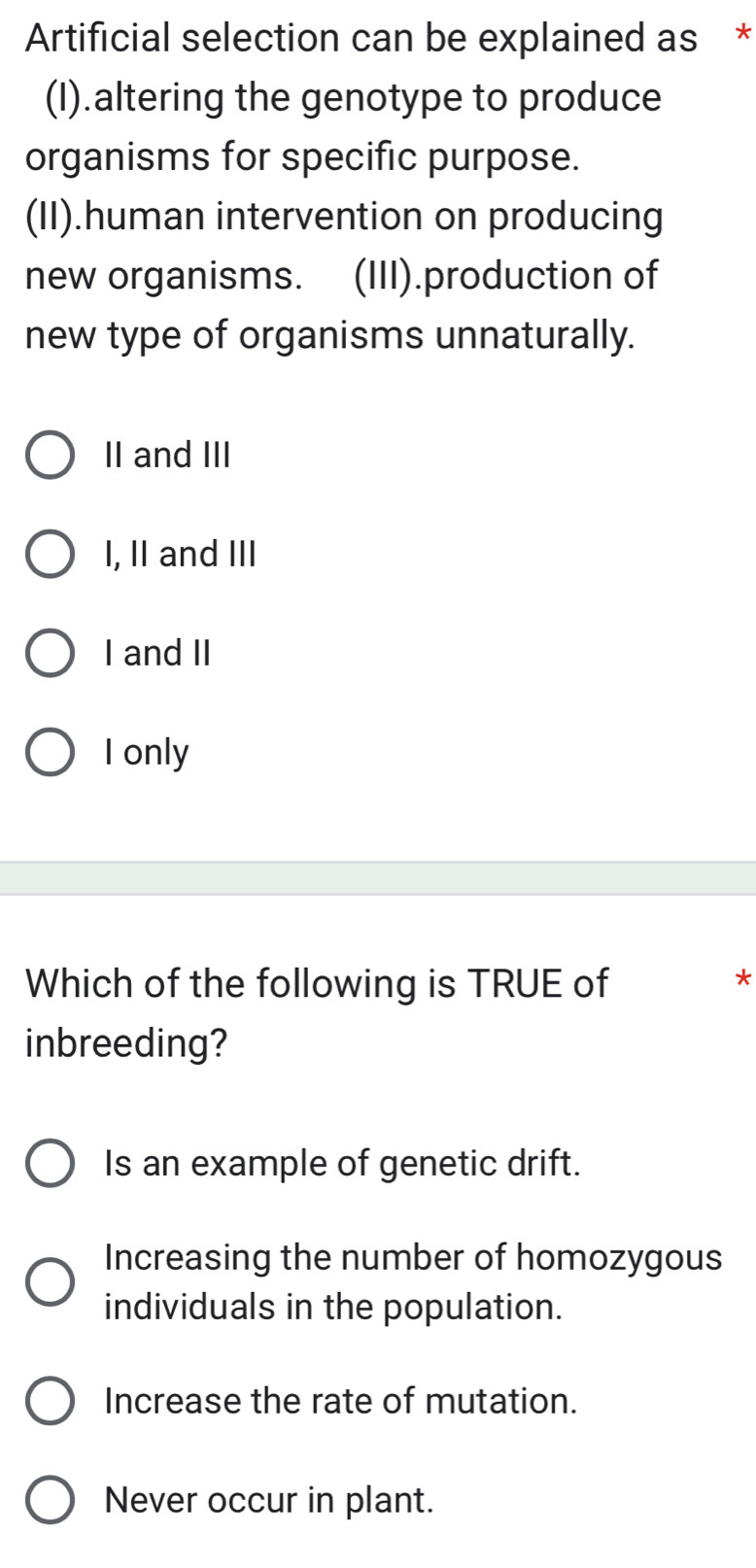Click the 'Increase the rate of mutation.' text
756x1568 pixels.
click(340, 1401)
